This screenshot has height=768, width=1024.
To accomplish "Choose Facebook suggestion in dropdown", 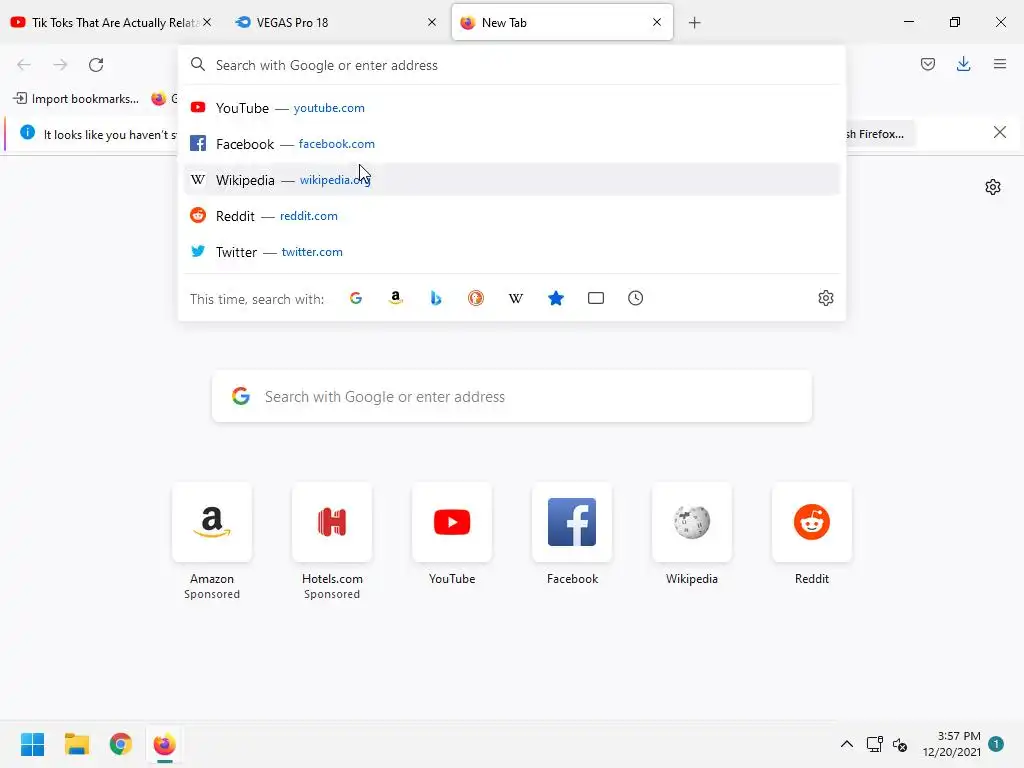I will pos(511,144).
